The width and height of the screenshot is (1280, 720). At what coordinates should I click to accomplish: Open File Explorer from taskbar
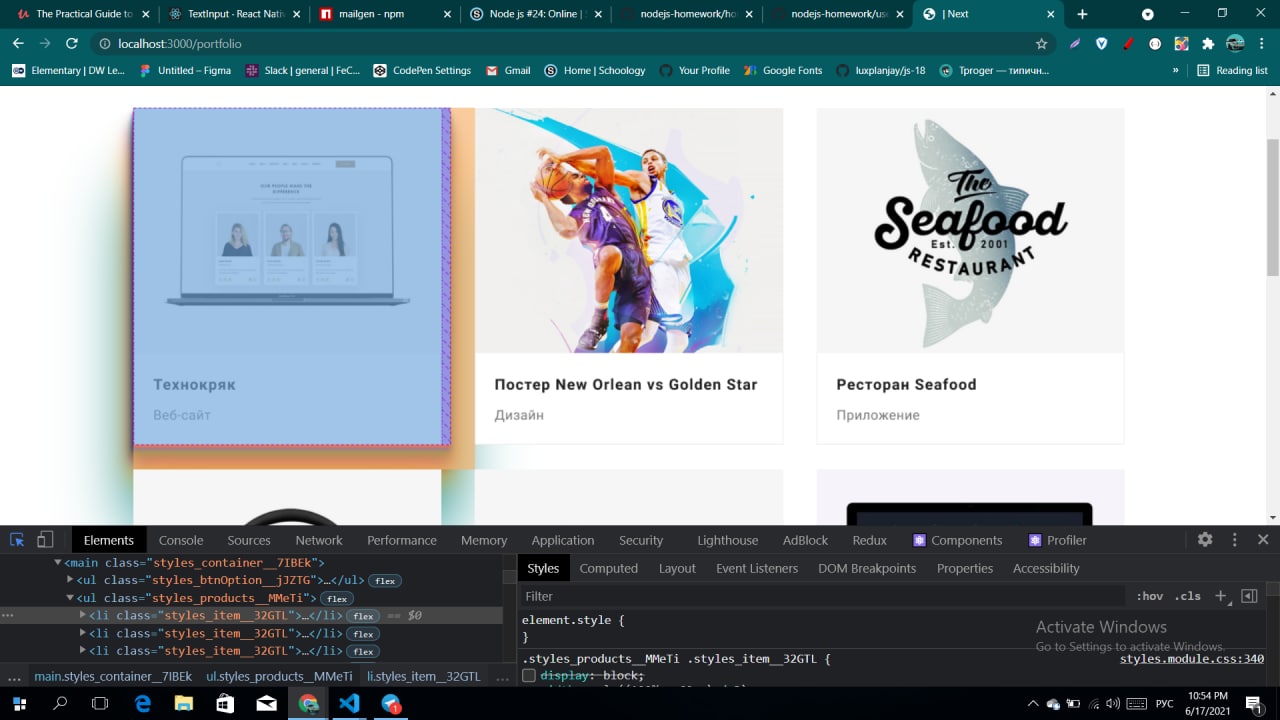(183, 704)
